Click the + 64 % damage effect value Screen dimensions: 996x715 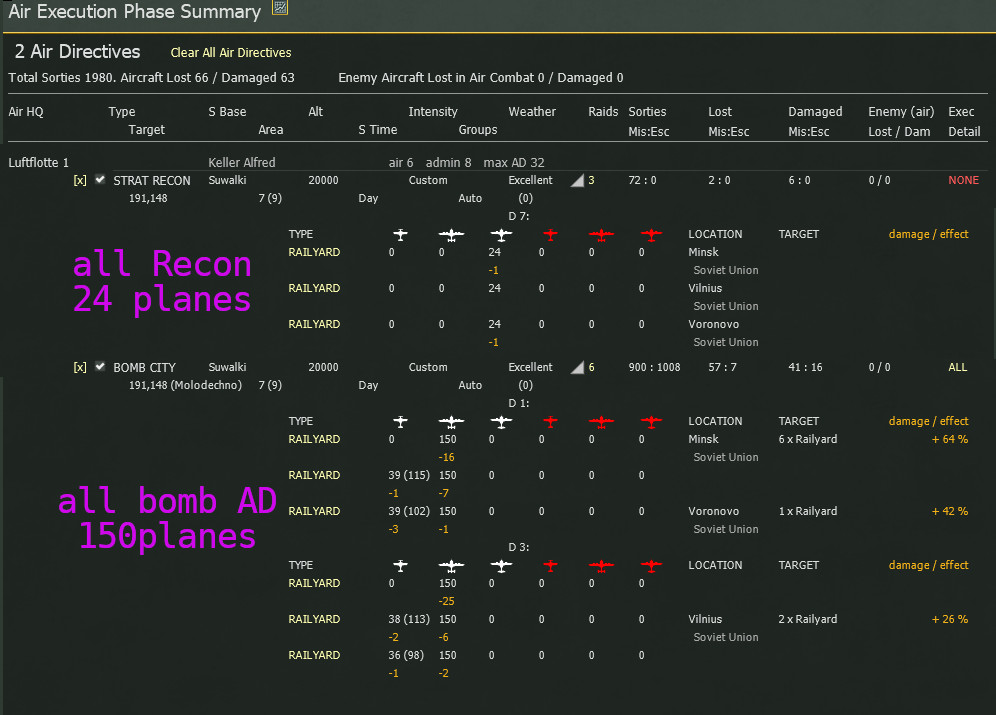click(950, 439)
